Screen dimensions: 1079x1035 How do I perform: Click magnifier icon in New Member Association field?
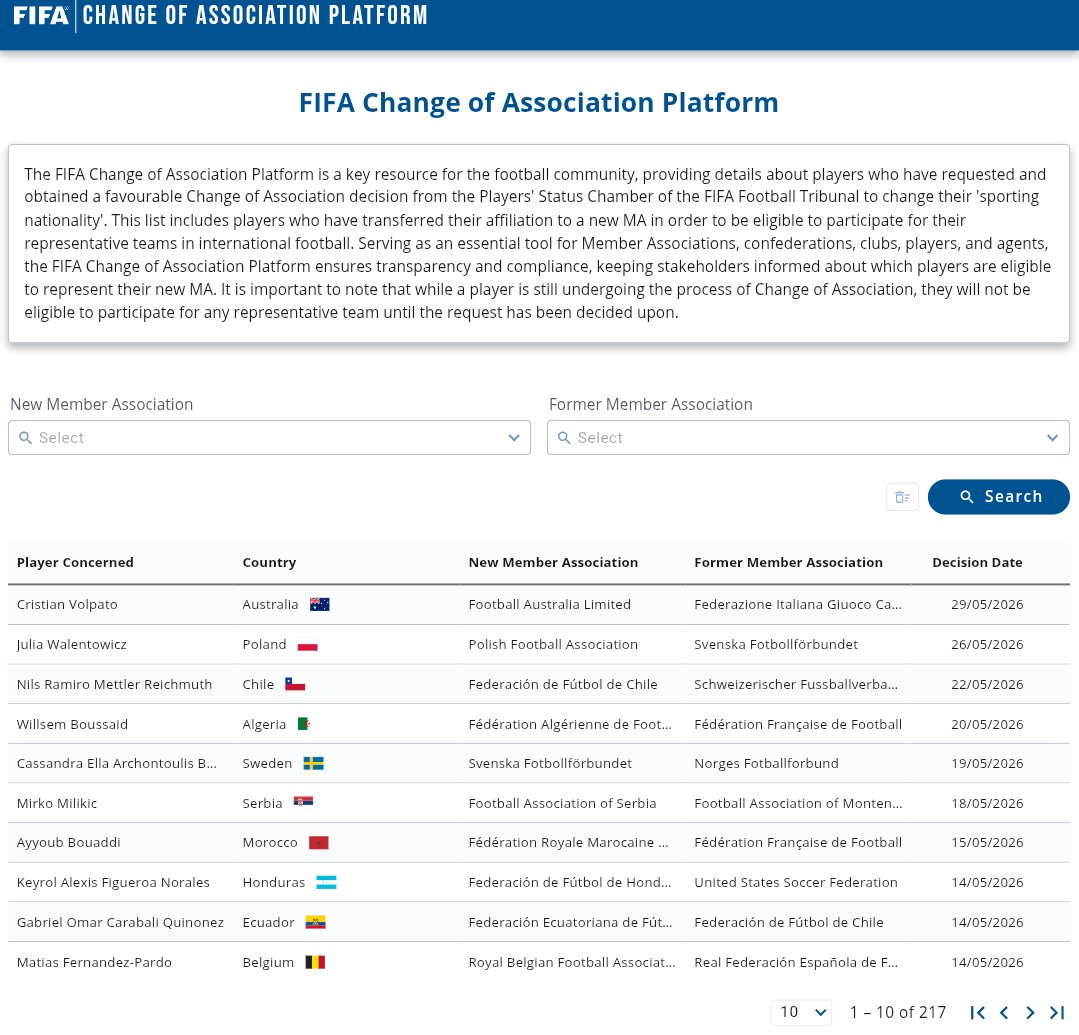(x=25, y=438)
